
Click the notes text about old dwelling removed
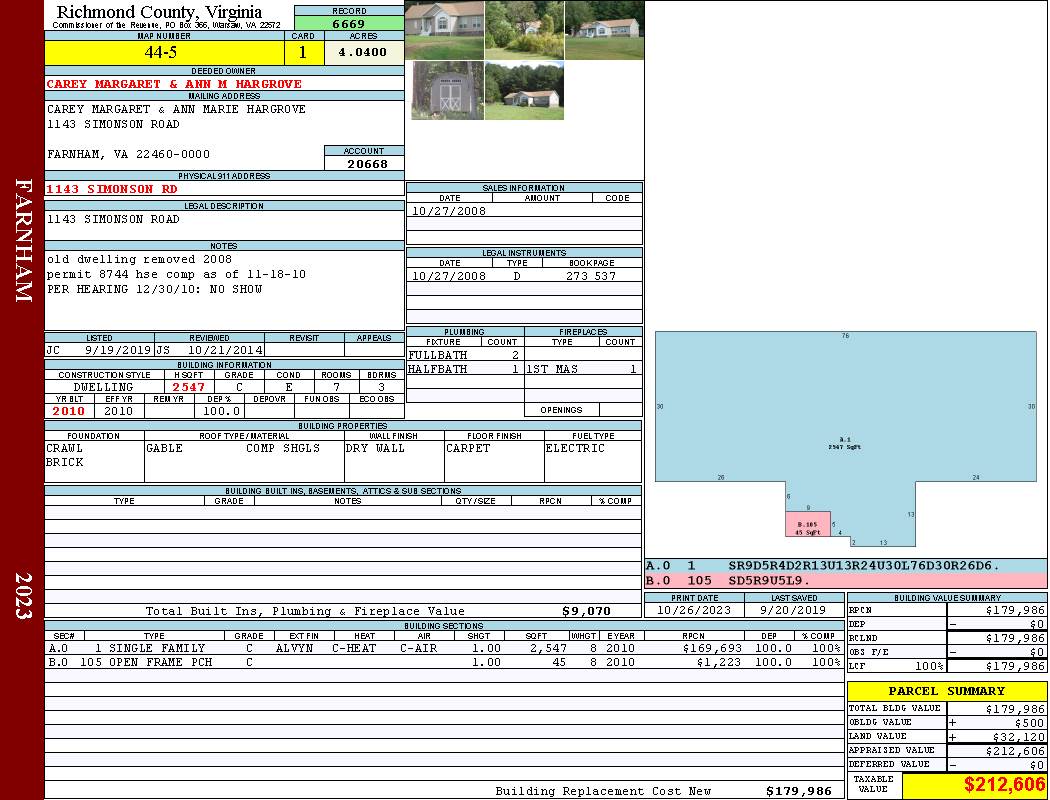(140, 259)
